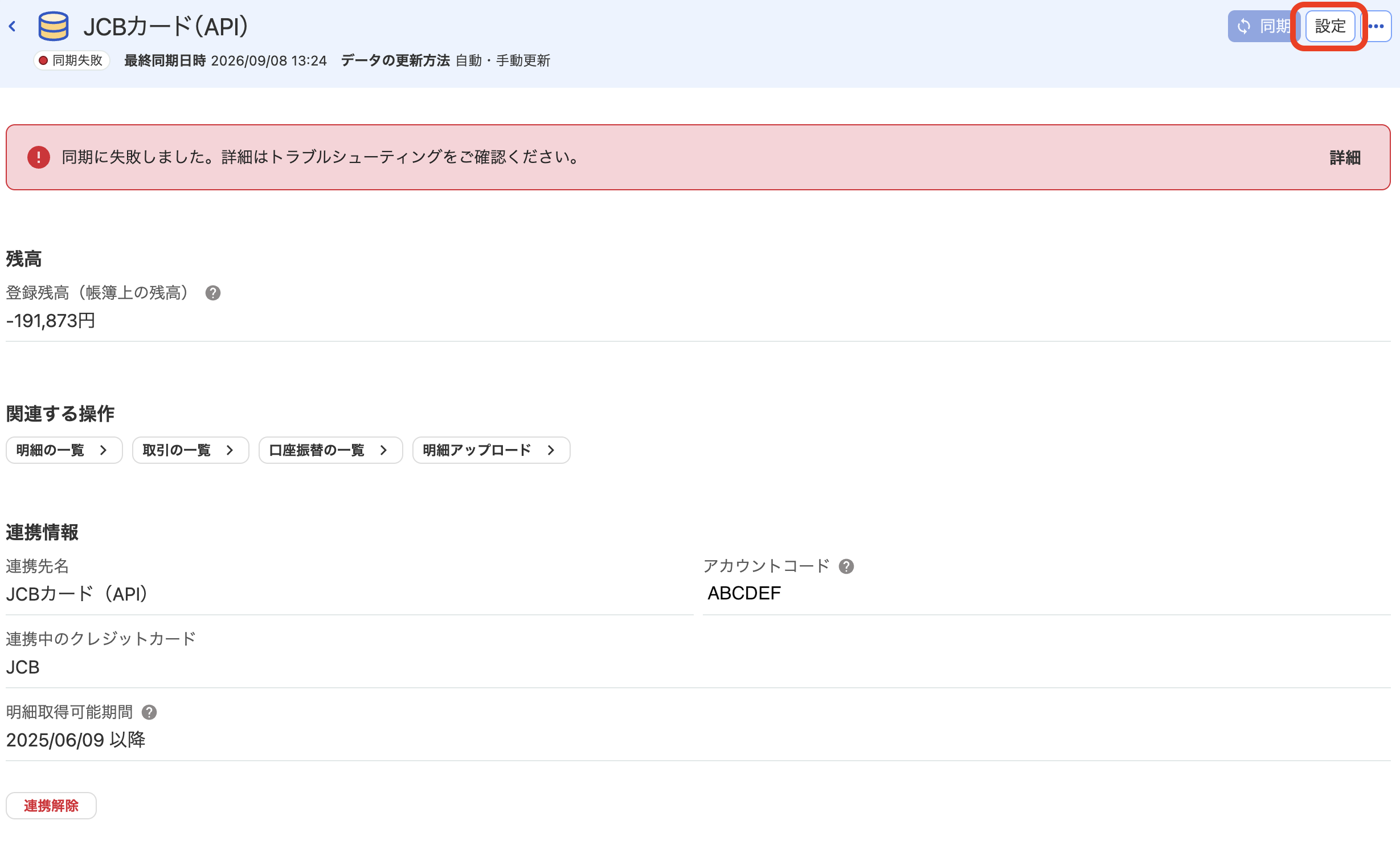Viewport: 1400px width, 849px height.
Task: Click help icon beside 登録残高
Action: pos(213,293)
